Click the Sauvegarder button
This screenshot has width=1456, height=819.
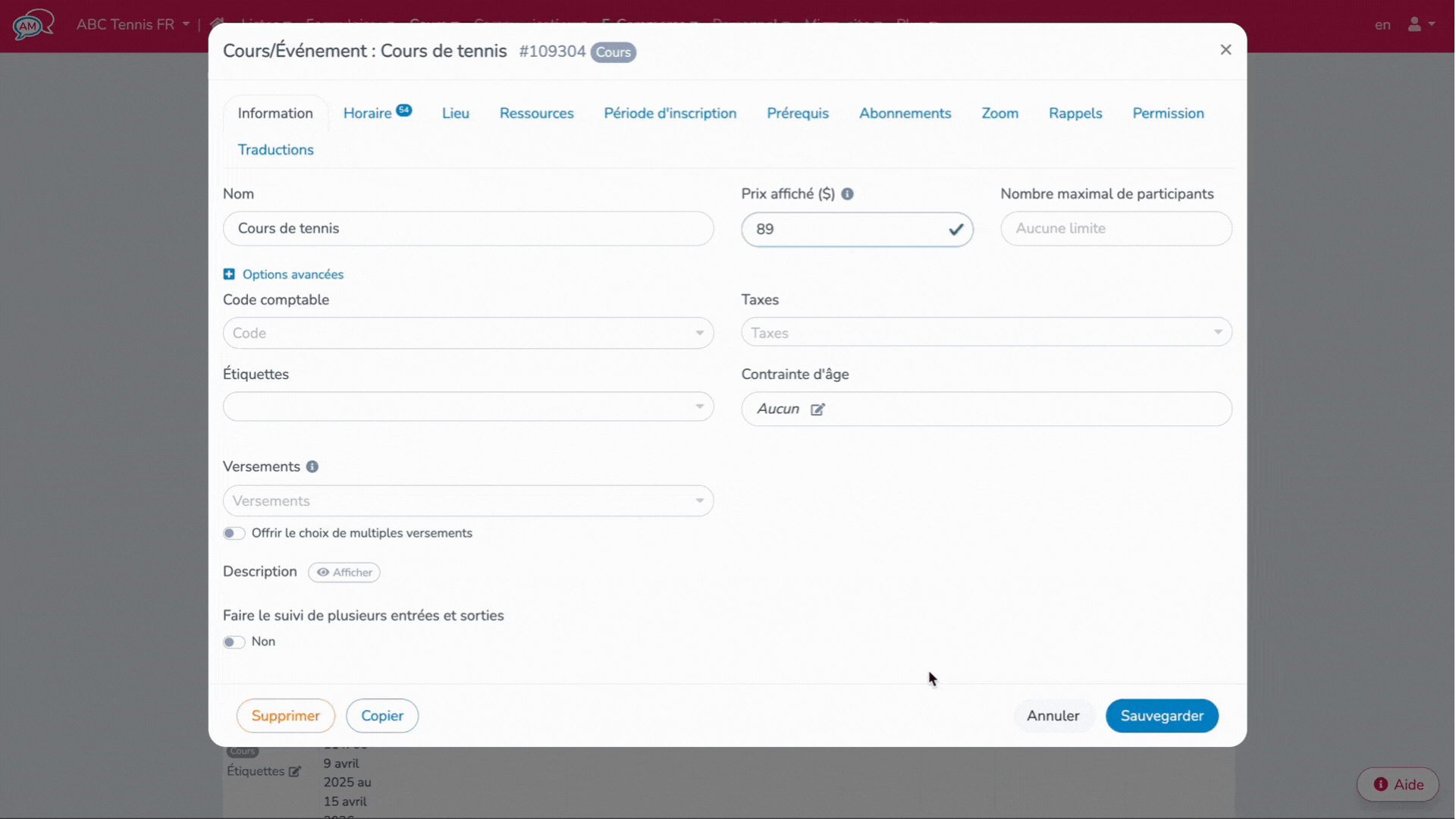pyautogui.click(x=1162, y=715)
